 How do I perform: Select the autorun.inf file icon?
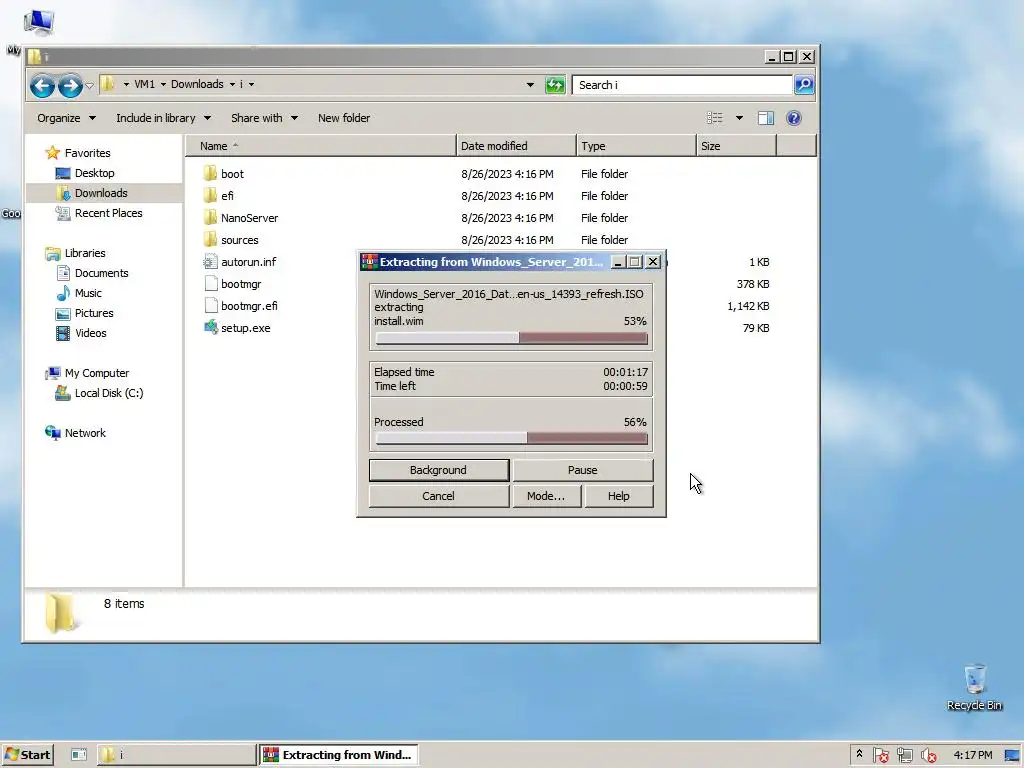click(210, 262)
